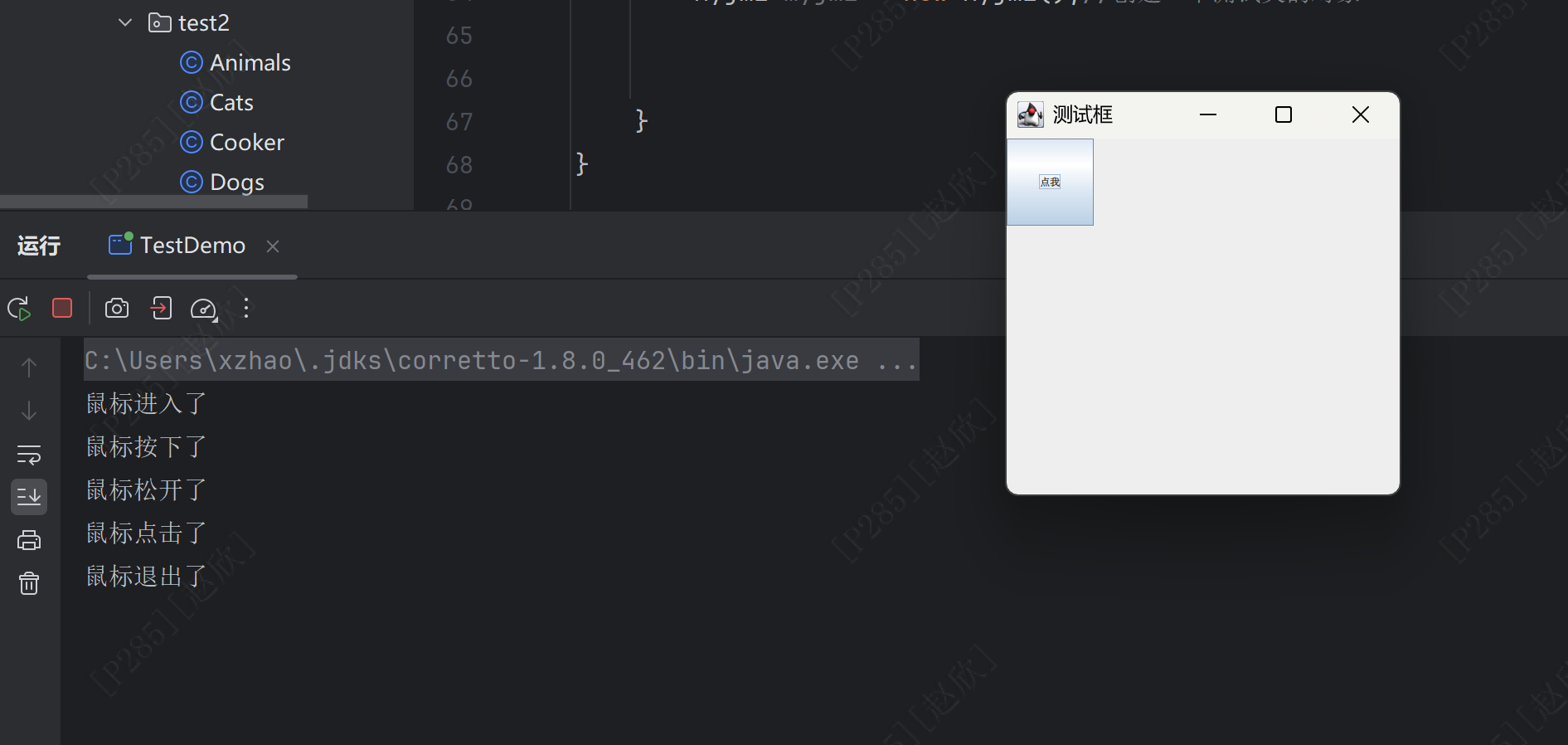Viewport: 1568px width, 745px height.
Task: Select the test2 folder in project tree
Action: (x=203, y=23)
